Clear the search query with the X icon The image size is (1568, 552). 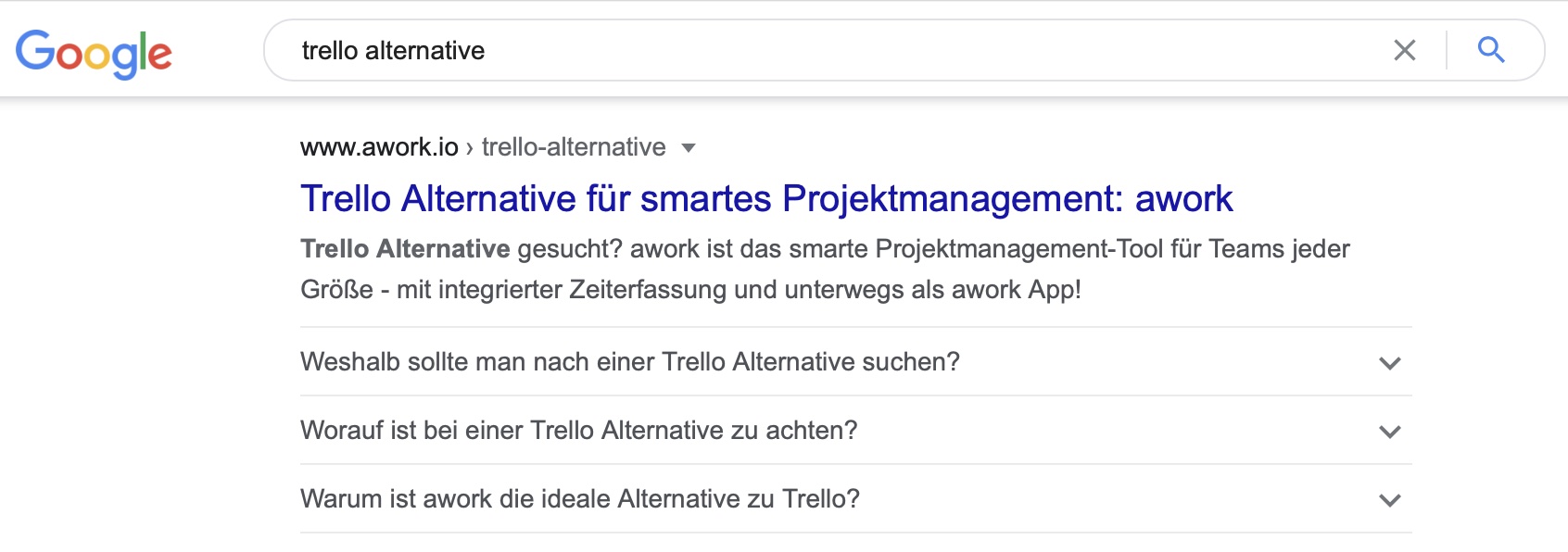1405,50
